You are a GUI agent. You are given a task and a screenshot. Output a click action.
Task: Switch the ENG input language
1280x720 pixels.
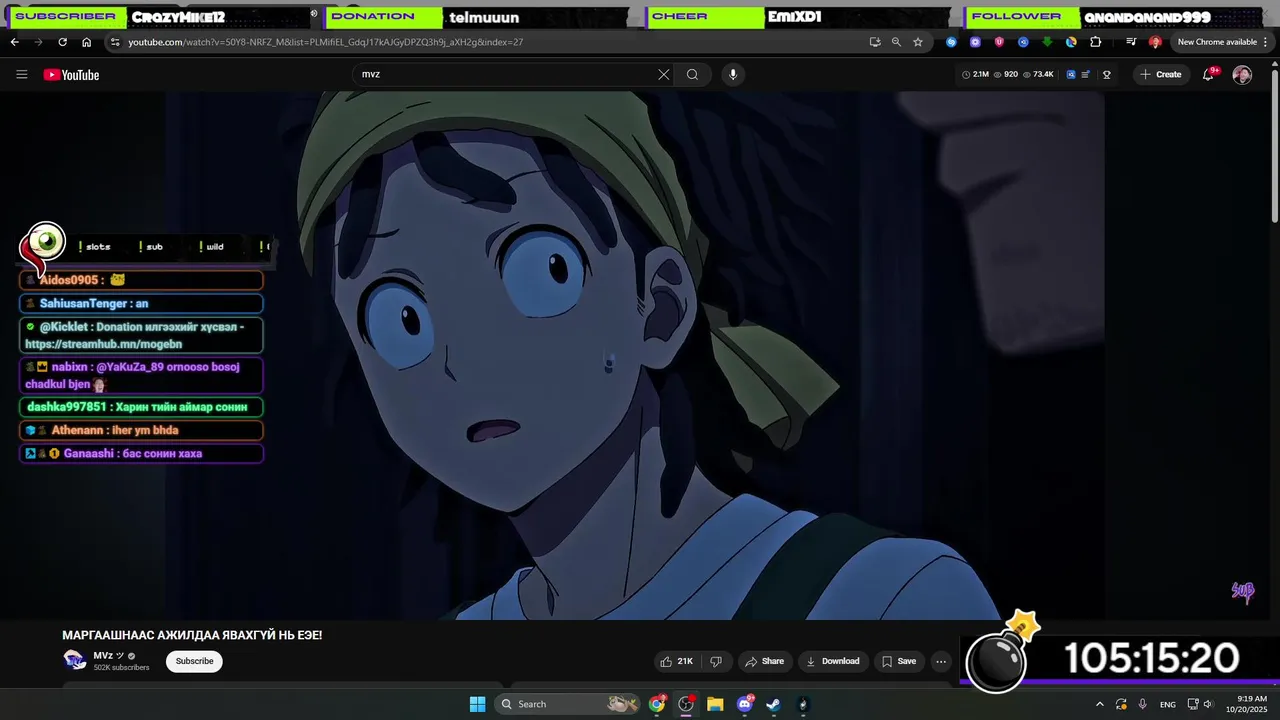pos(1167,704)
